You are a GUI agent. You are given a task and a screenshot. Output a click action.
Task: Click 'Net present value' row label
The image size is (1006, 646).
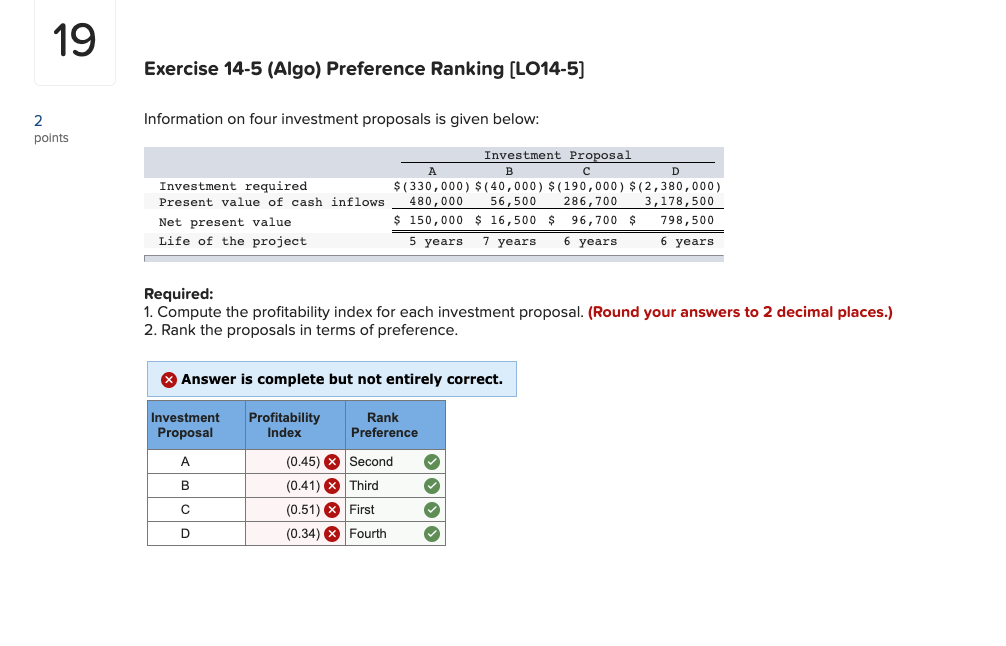(225, 222)
